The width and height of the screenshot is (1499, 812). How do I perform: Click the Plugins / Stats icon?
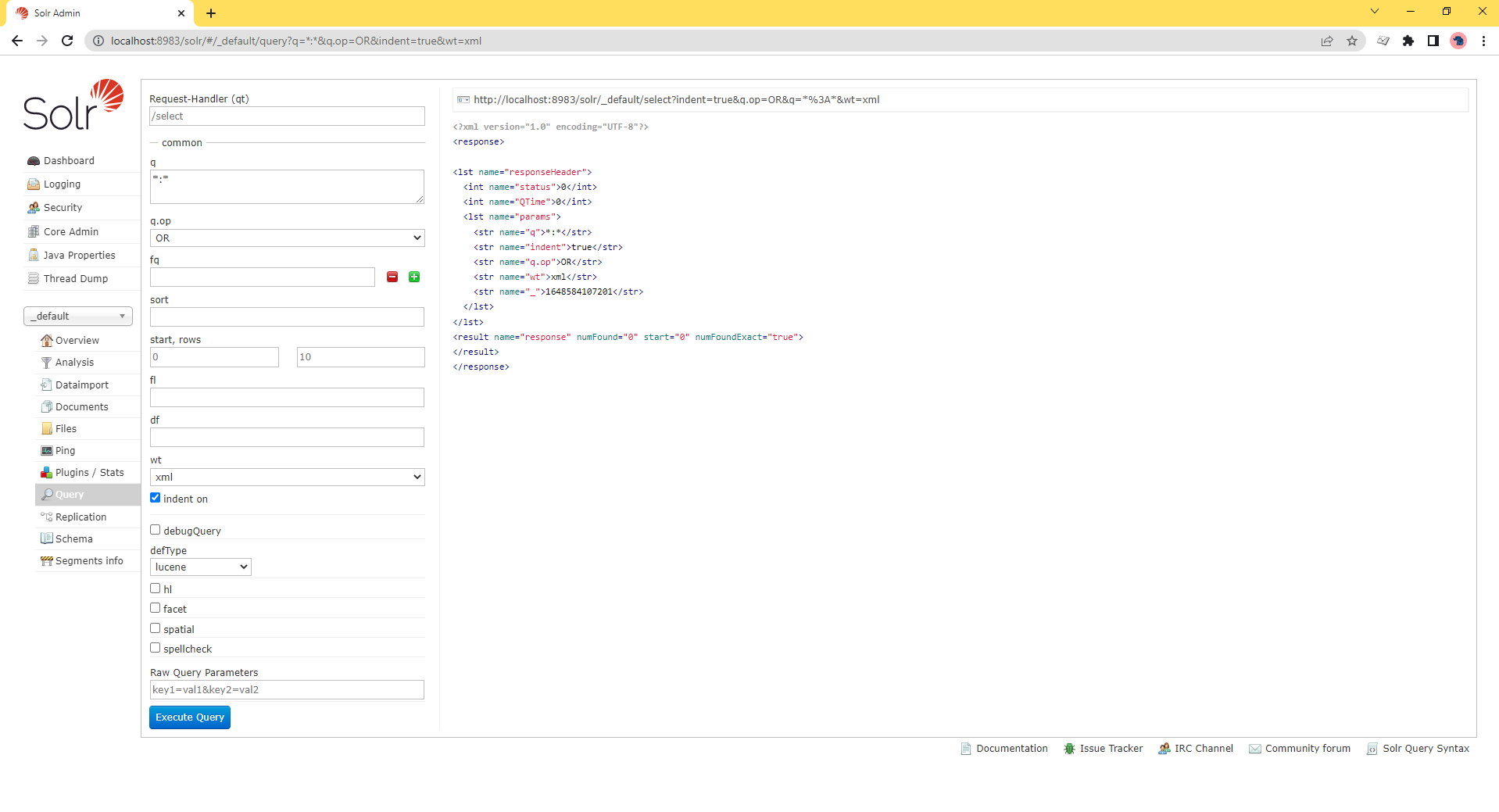(x=47, y=472)
